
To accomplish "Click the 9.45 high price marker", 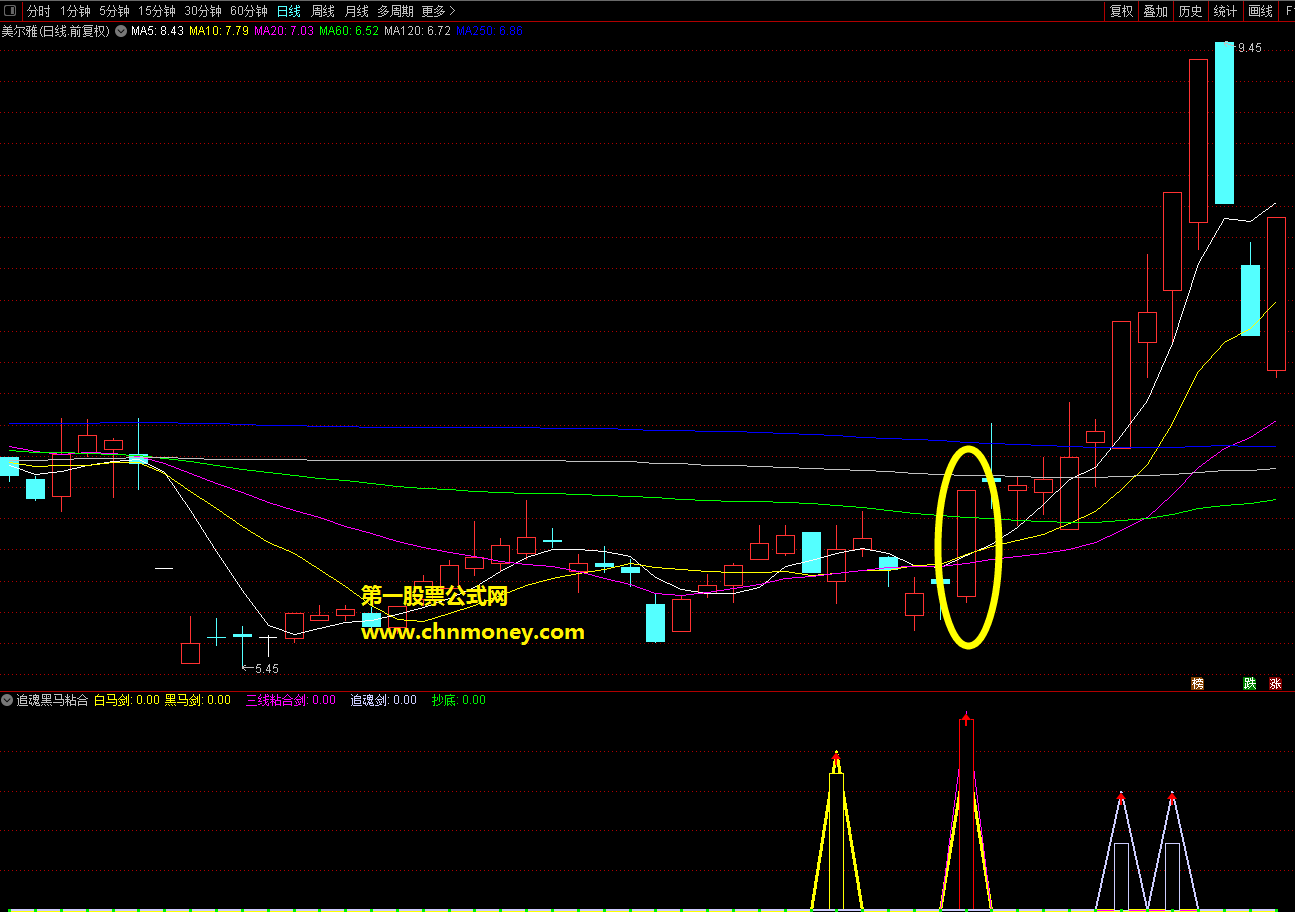I will coord(1249,48).
